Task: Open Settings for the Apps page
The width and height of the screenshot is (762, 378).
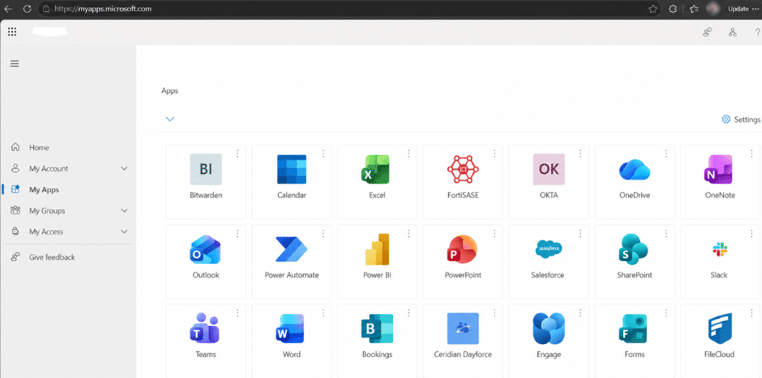Action: click(741, 120)
